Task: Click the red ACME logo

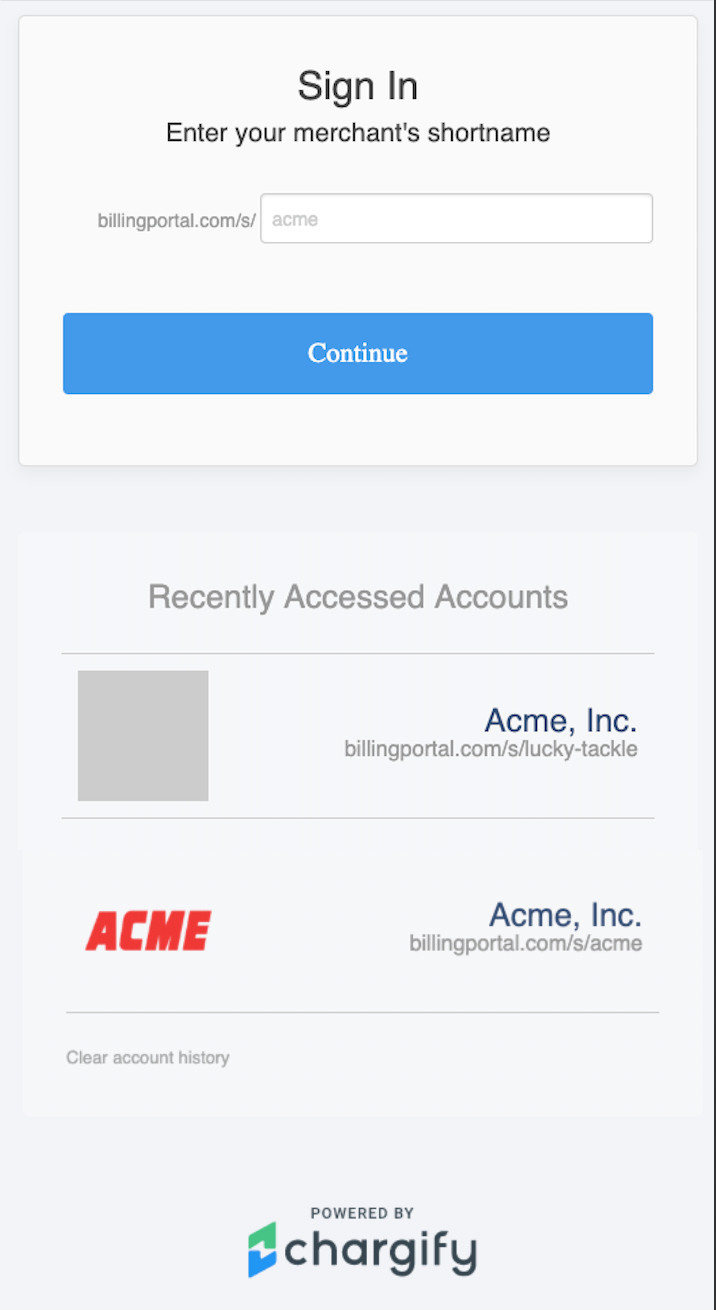Action: click(x=148, y=931)
